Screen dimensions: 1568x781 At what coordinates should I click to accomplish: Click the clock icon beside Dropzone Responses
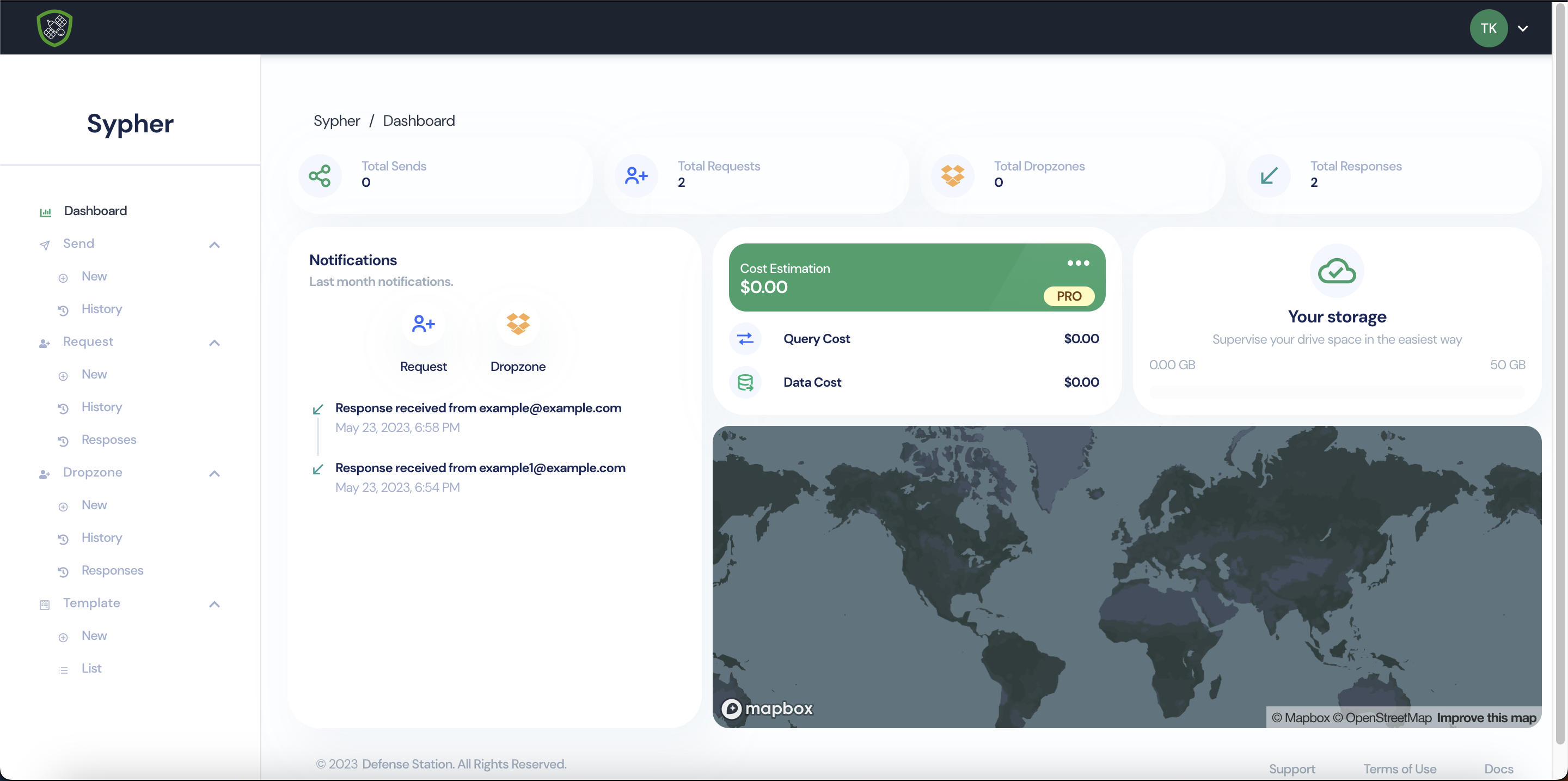63,572
